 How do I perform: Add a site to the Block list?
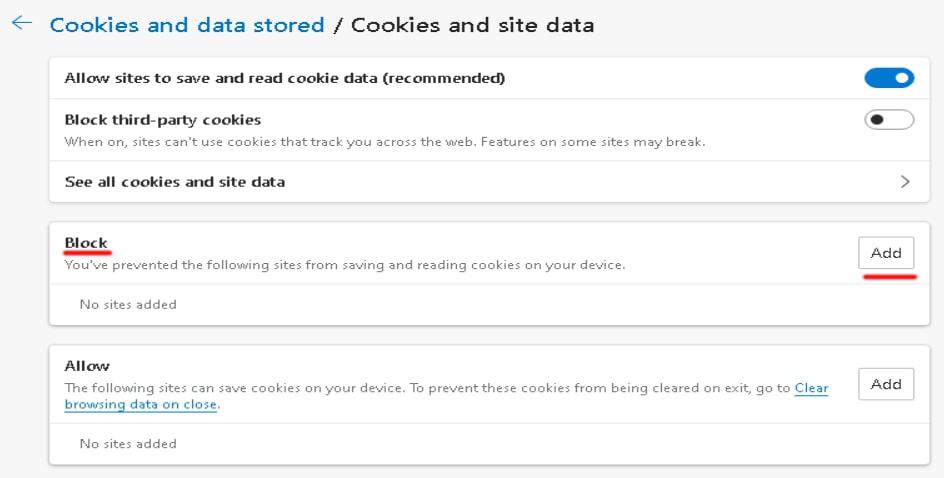tap(886, 253)
